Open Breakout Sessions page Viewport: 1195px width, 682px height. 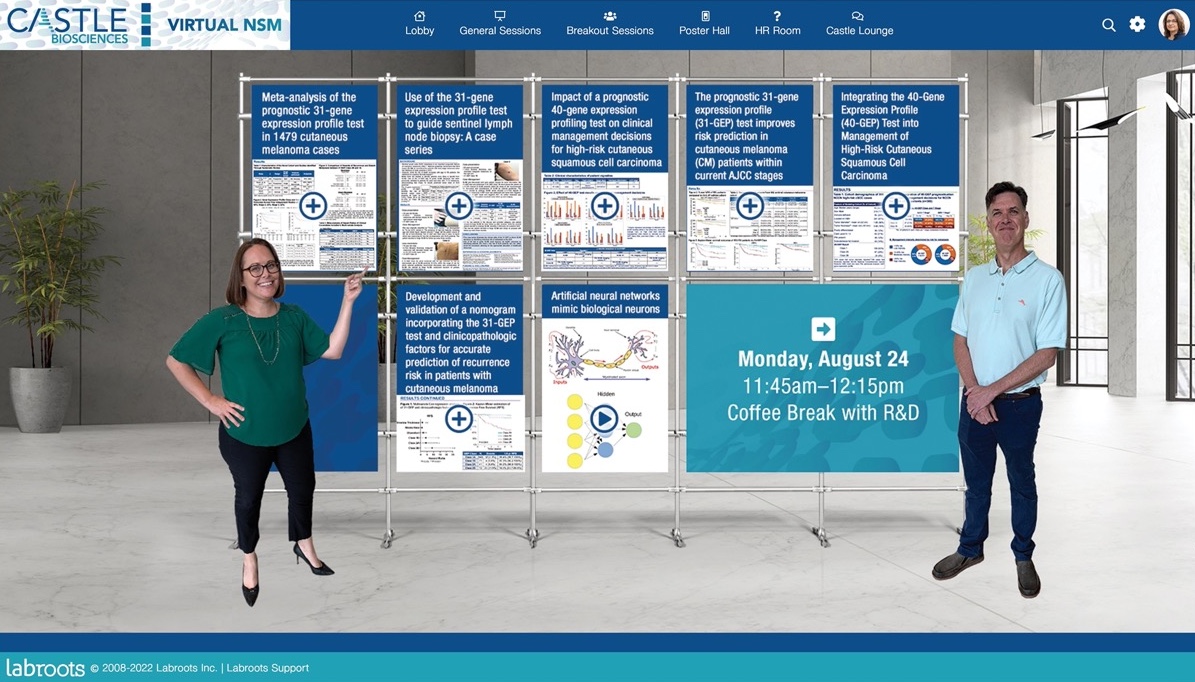610,24
